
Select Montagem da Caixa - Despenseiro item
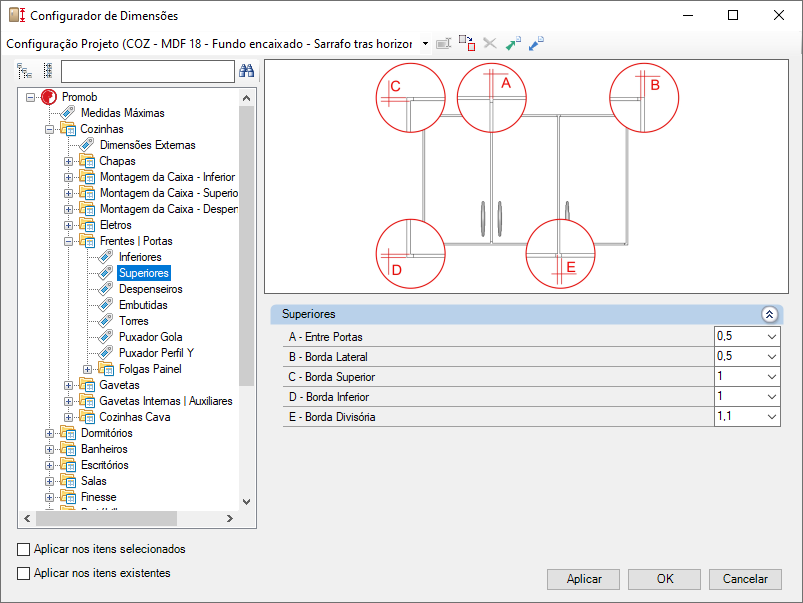click(169, 209)
